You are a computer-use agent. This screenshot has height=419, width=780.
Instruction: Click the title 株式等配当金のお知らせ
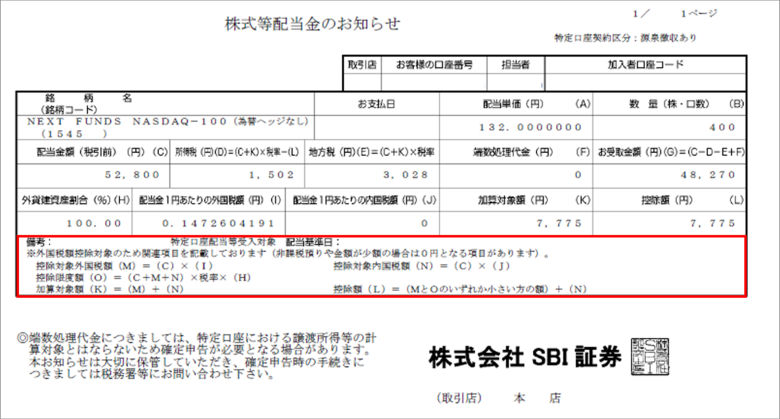coord(312,24)
